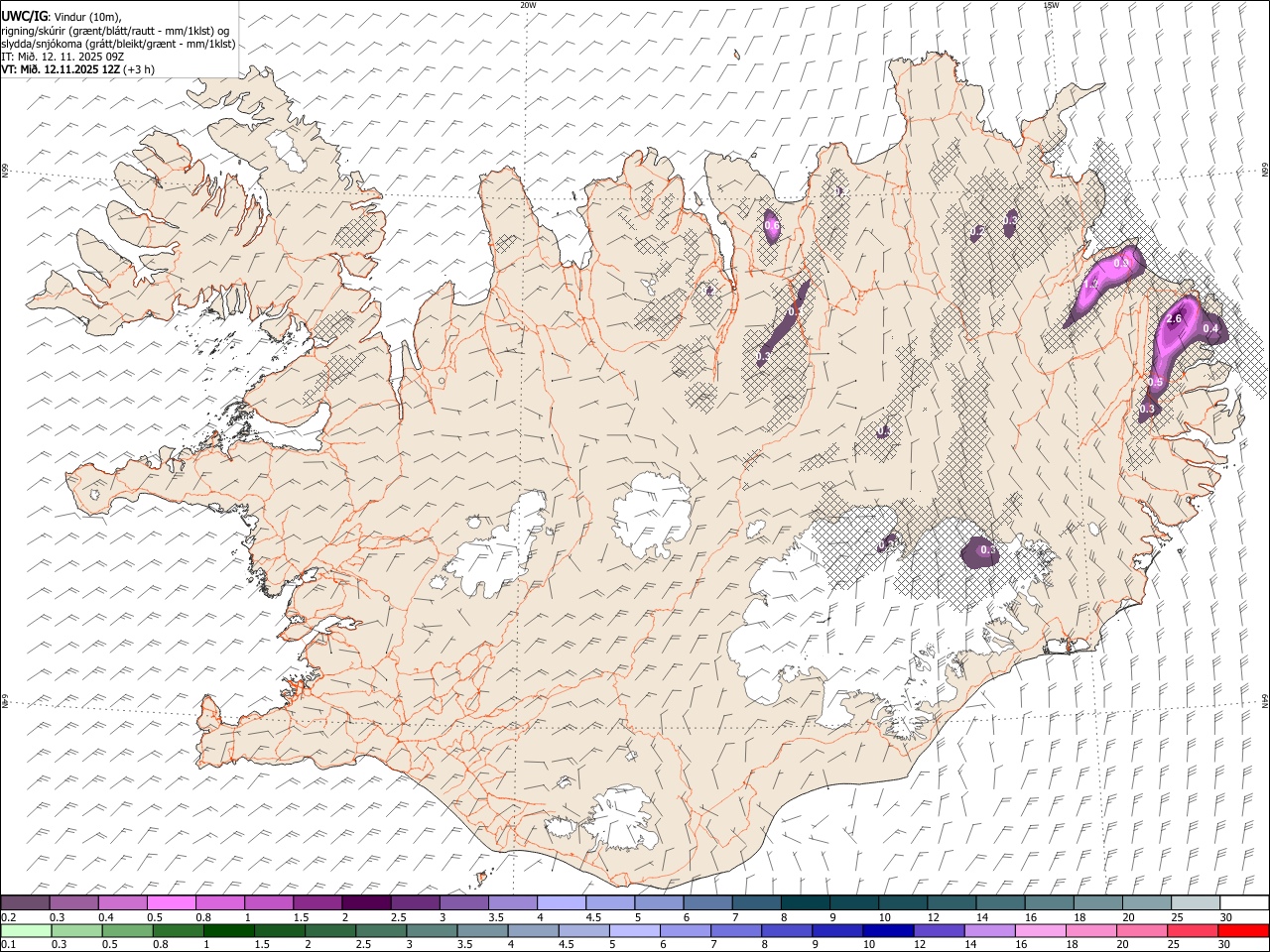Image resolution: width=1270 pixels, height=952 pixels.
Task: Click the 0.4 value beside the 2.6 label
Action: coord(1210,328)
